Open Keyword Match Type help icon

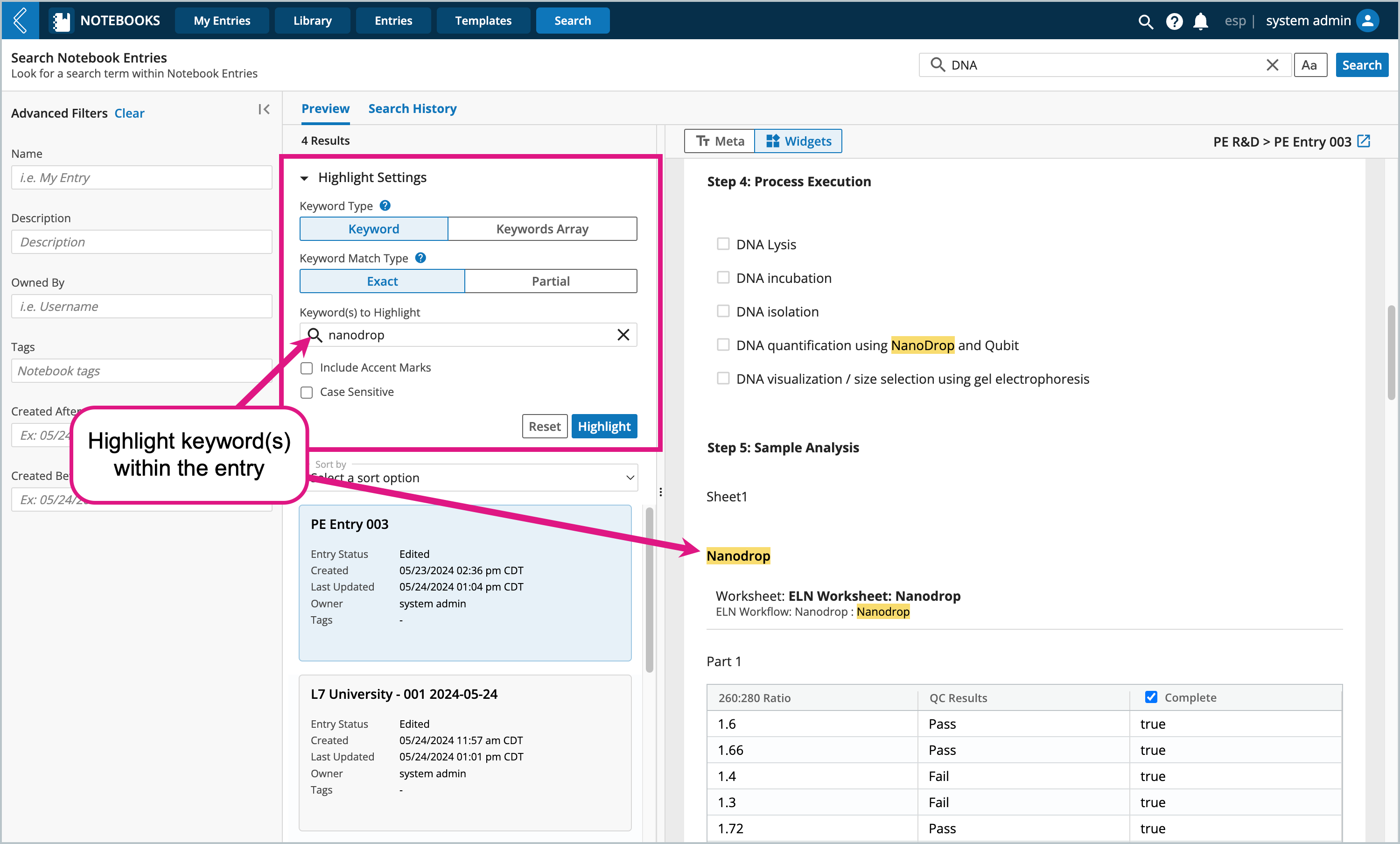click(x=420, y=258)
